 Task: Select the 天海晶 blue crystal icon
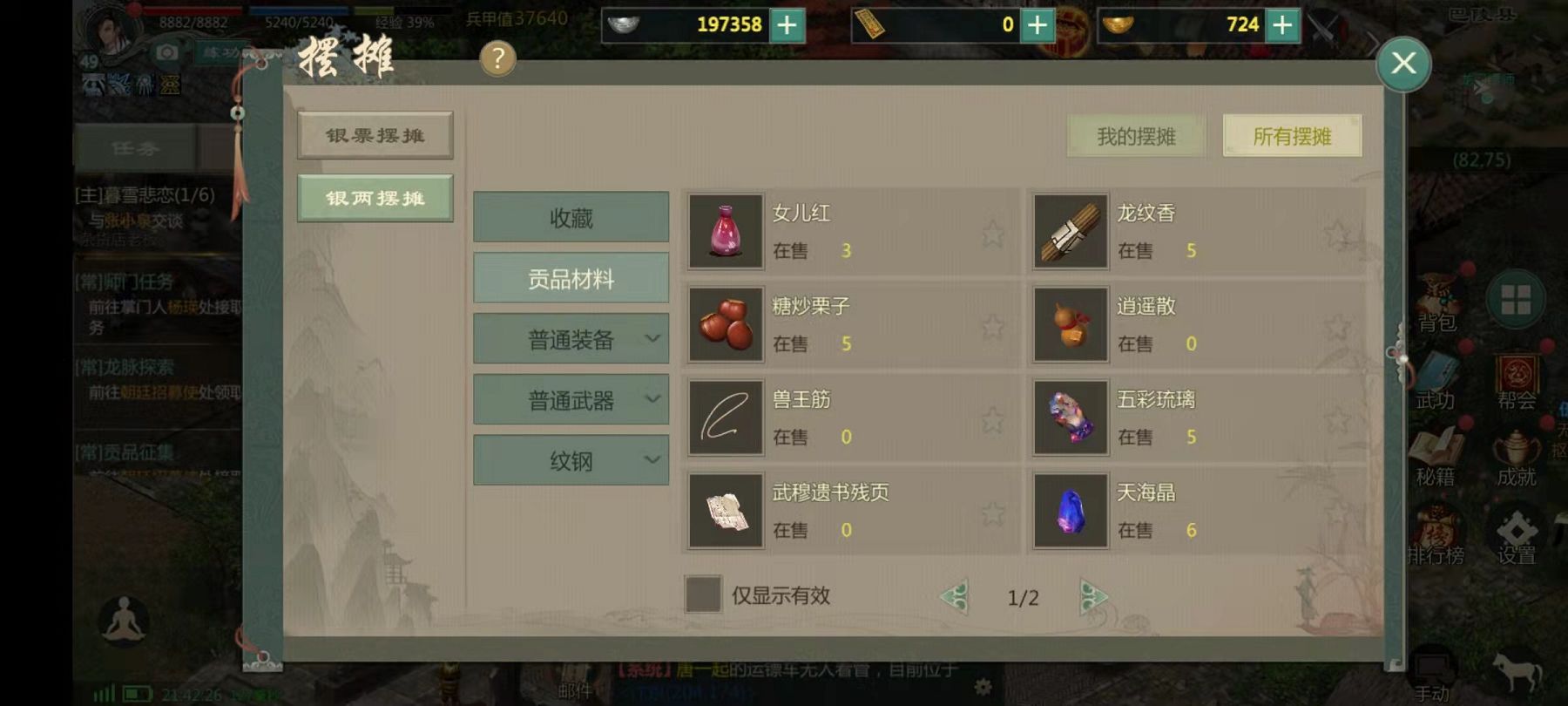point(1070,511)
